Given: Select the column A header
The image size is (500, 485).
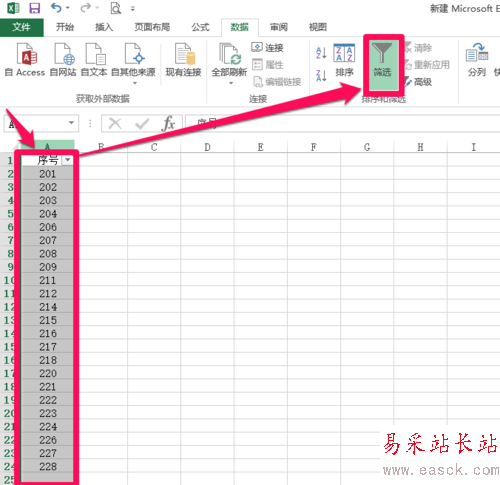Looking at the screenshot, I should [x=47, y=147].
